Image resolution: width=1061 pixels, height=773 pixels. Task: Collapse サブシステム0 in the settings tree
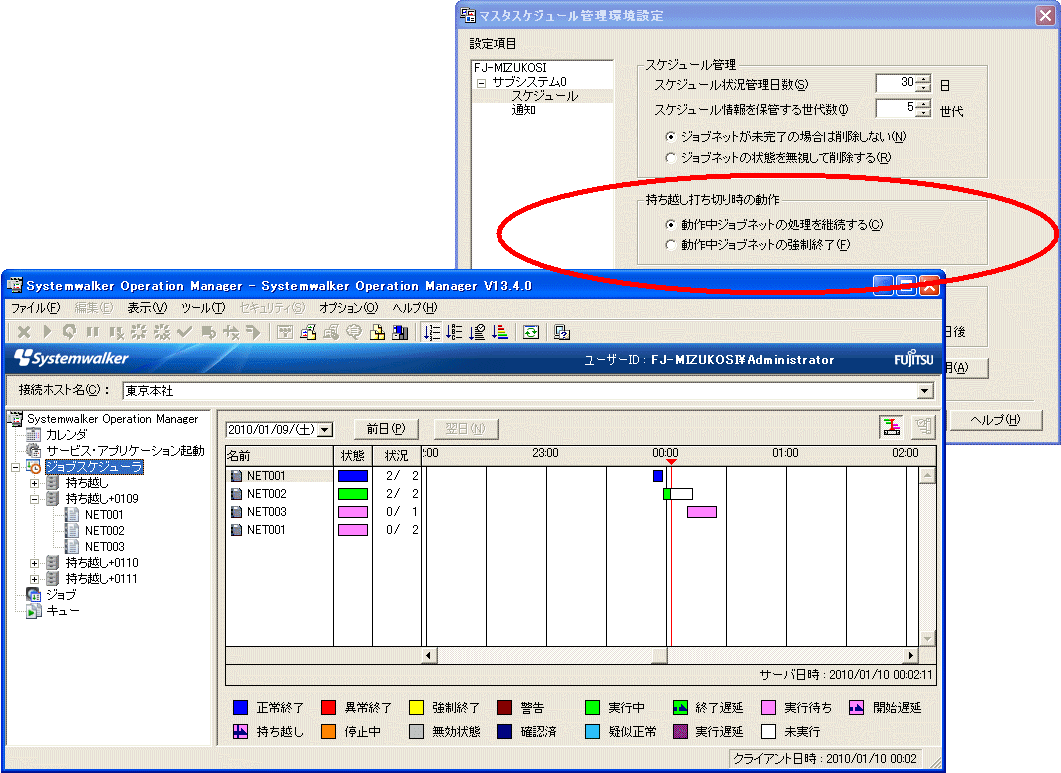[x=482, y=83]
